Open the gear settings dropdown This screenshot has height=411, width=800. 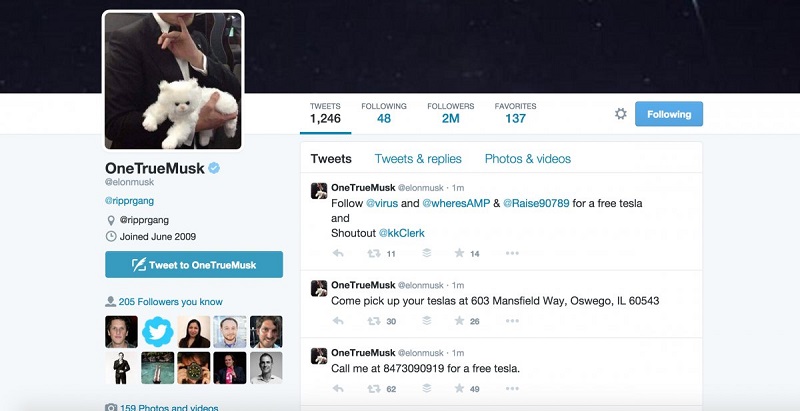coord(620,114)
